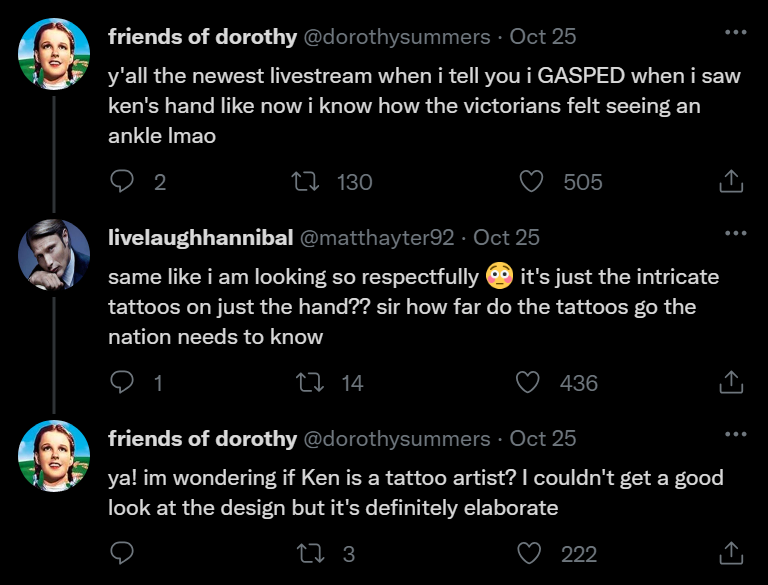This screenshot has width=768, height=585.
Task: Share the last tweet about Ken's tattoo design
Action: click(x=731, y=553)
